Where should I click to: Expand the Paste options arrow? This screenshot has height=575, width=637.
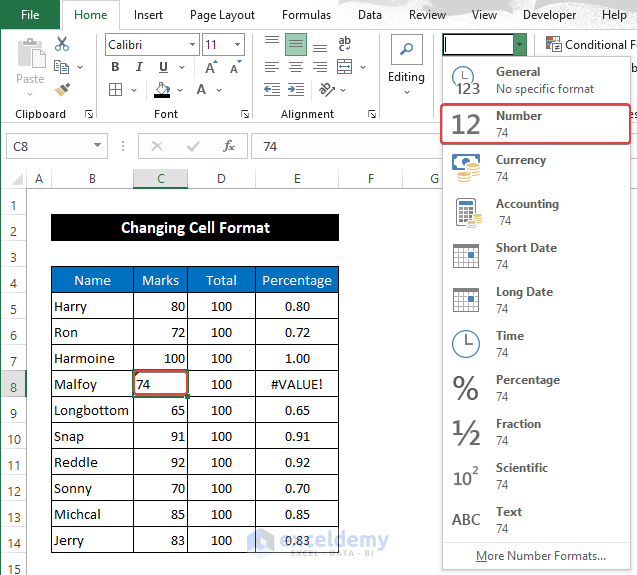coord(30,94)
